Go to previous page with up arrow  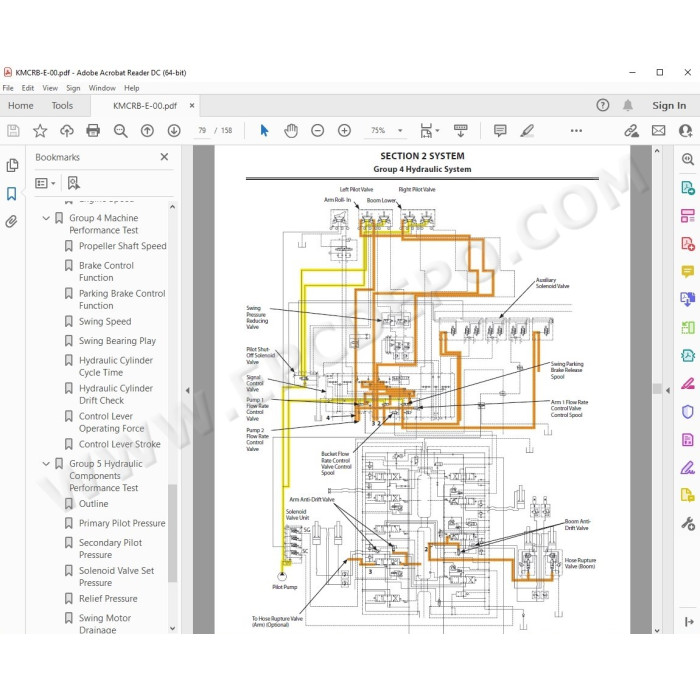[147, 131]
